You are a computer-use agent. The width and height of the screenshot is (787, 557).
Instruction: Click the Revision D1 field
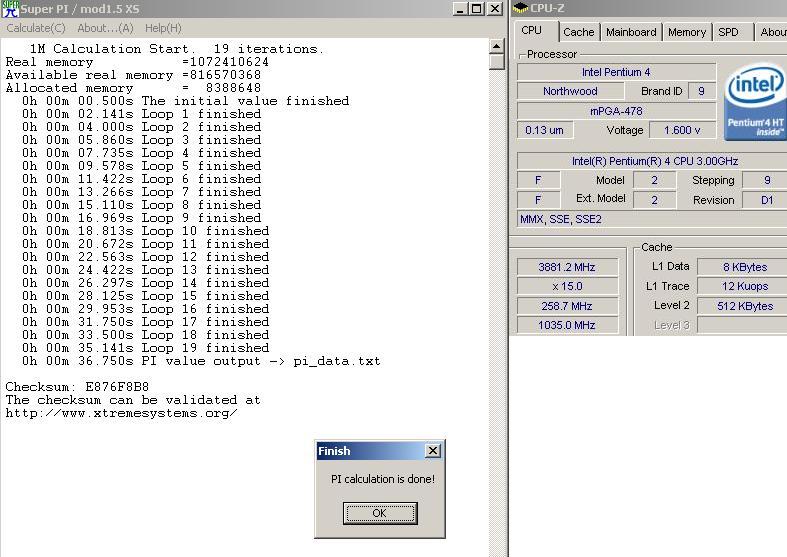tap(765, 200)
